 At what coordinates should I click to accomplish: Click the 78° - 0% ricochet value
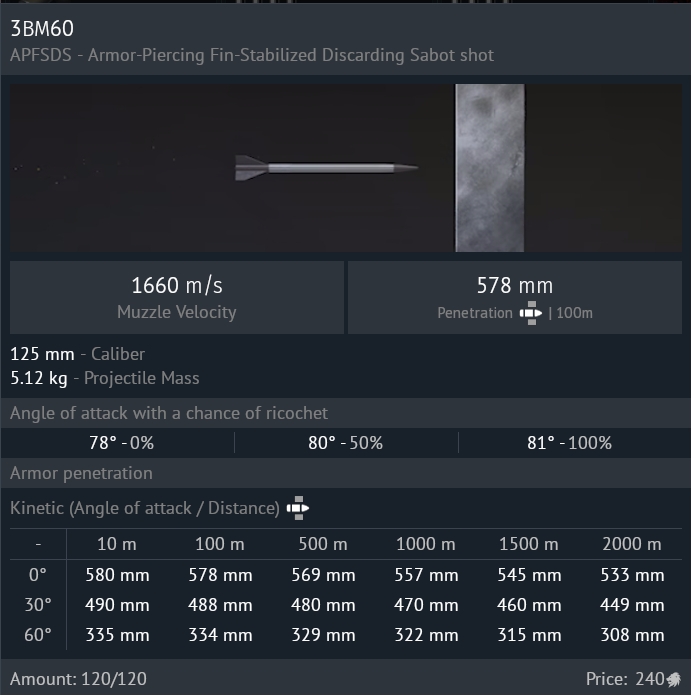[x=121, y=443]
